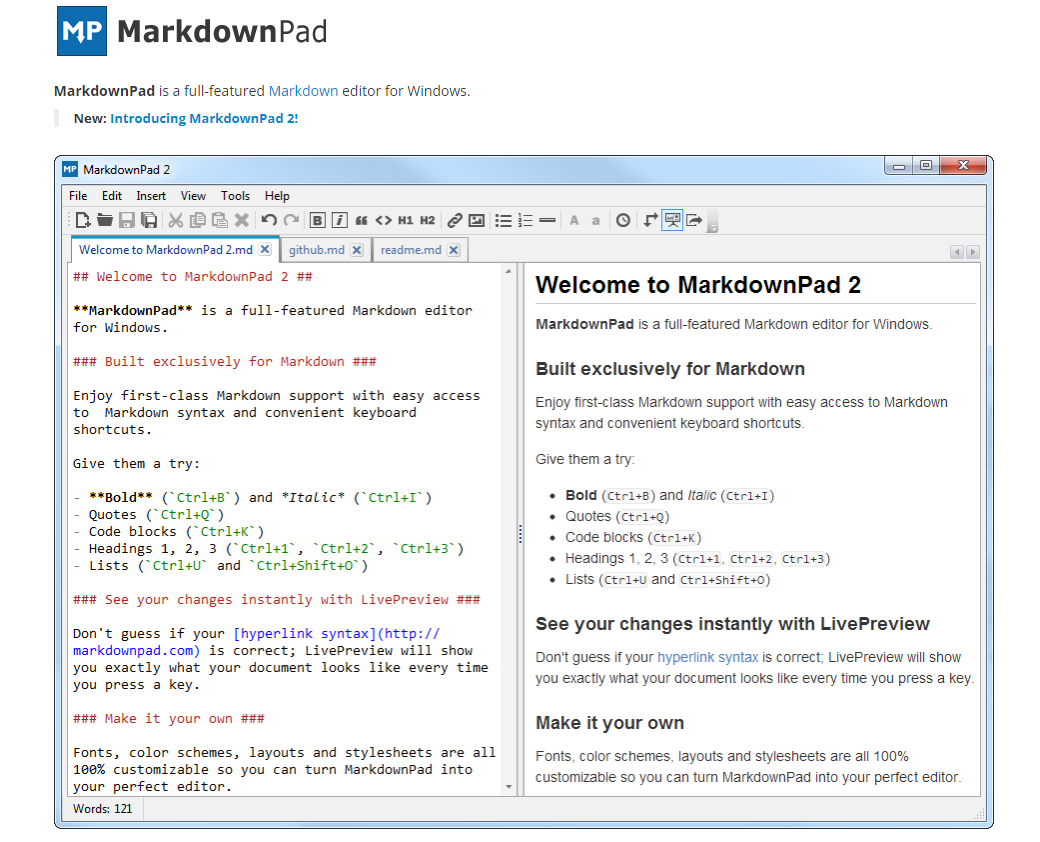
Task: Convert text to lowercase with a icon
Action: pyautogui.click(x=596, y=220)
